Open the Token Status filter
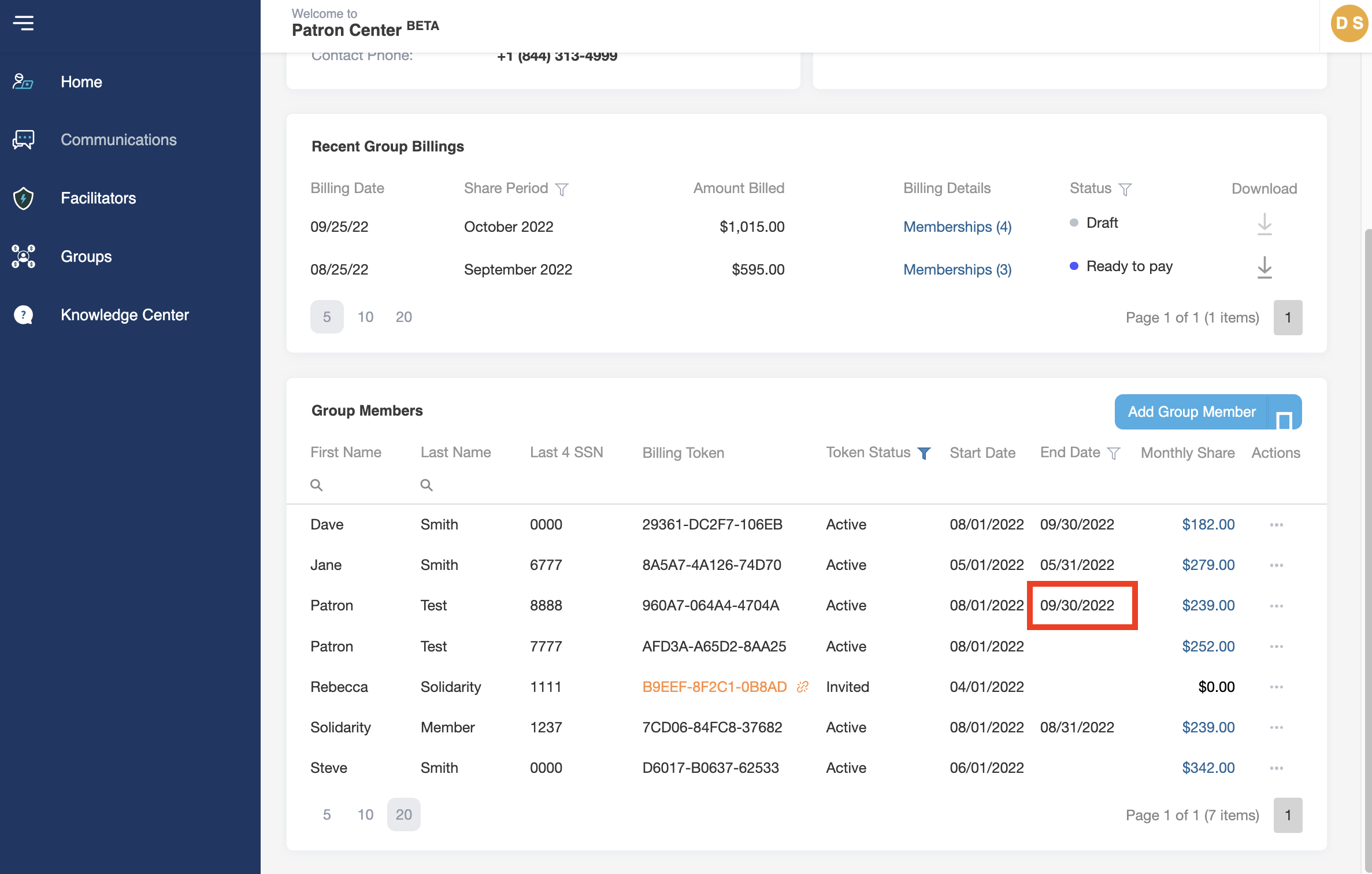The width and height of the screenshot is (1372, 874). pyautogui.click(x=924, y=453)
